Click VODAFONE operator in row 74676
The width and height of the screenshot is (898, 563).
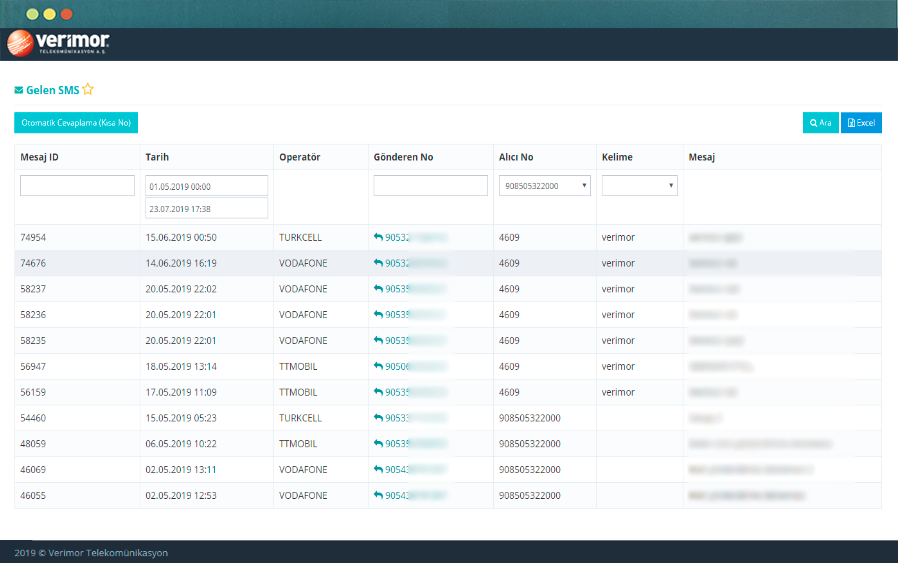pyautogui.click(x=304, y=263)
